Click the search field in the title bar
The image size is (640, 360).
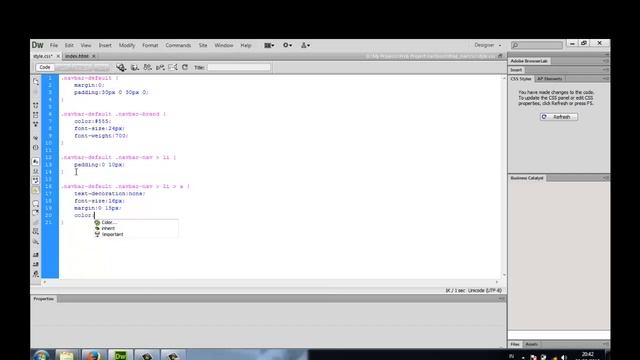tap(537, 45)
